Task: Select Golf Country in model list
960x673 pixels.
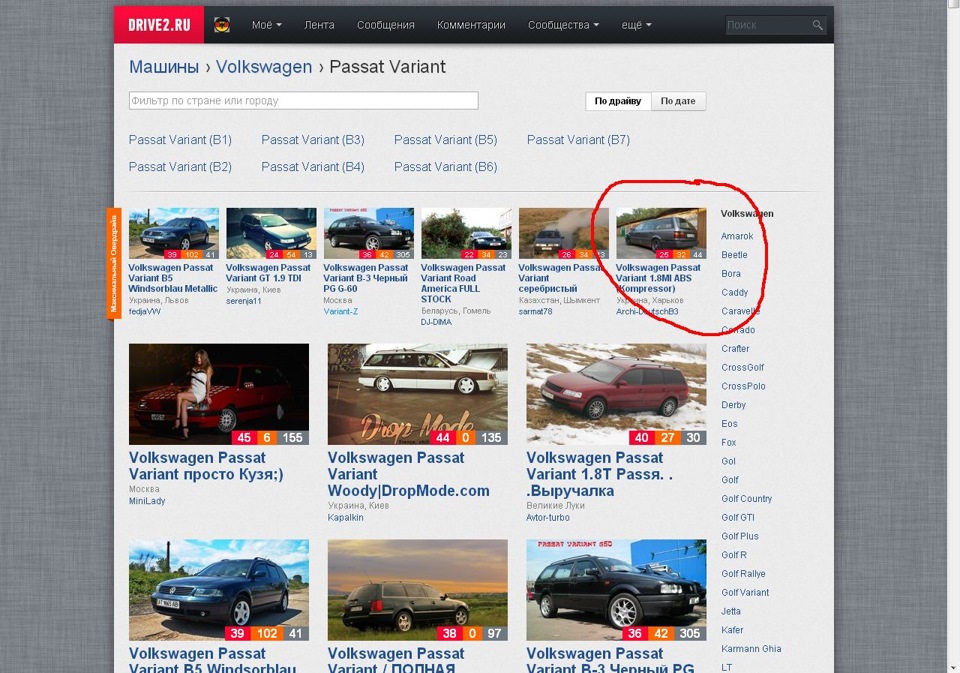Action: (x=746, y=498)
